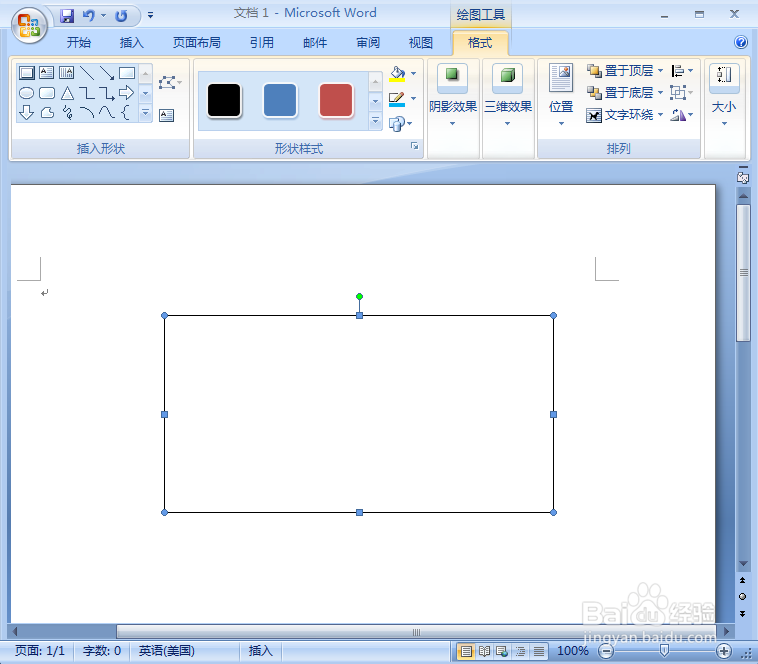Open the change shape button

click(x=400, y=124)
